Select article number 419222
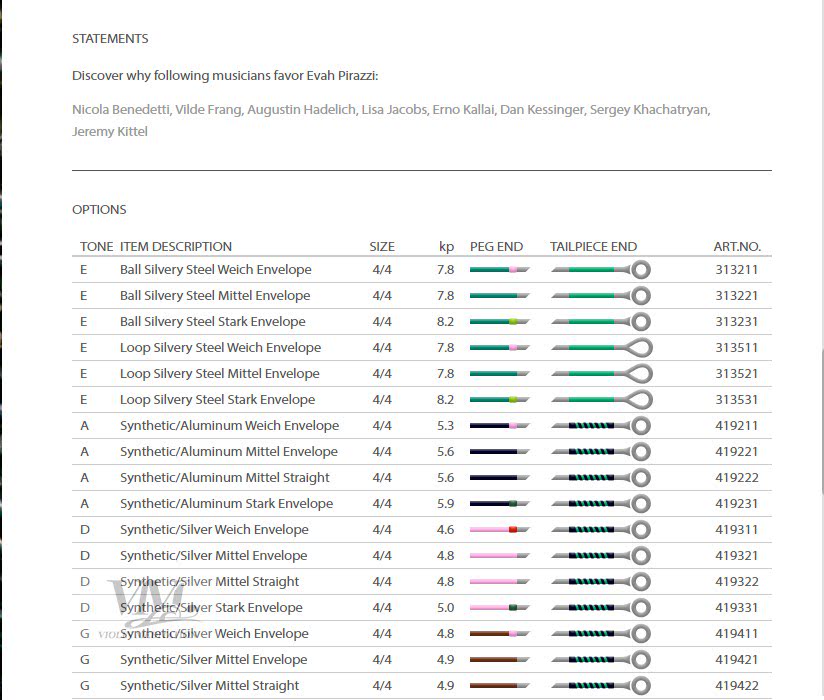The height and width of the screenshot is (700, 824). pos(737,478)
